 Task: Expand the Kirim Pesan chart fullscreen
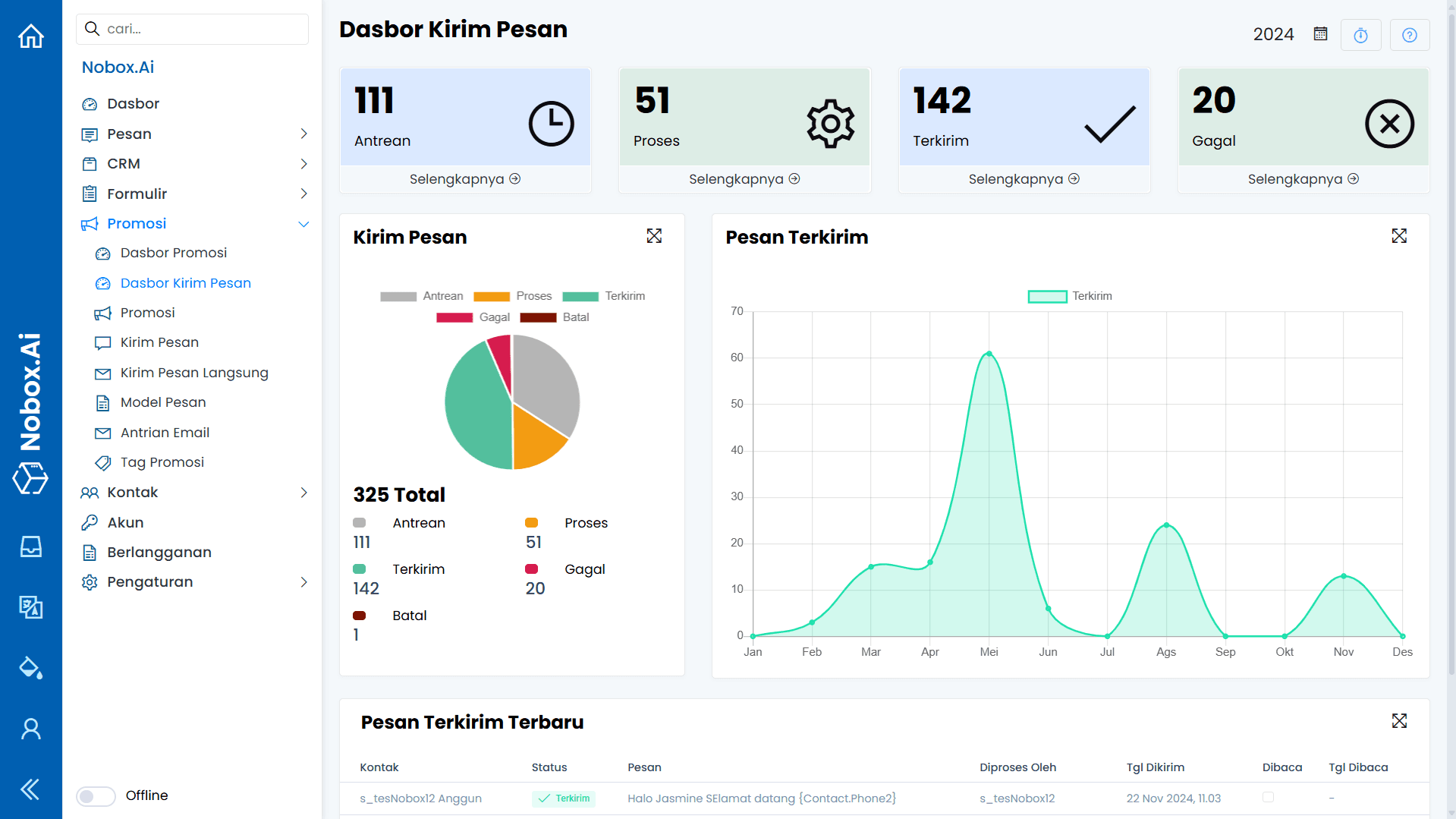tap(654, 236)
